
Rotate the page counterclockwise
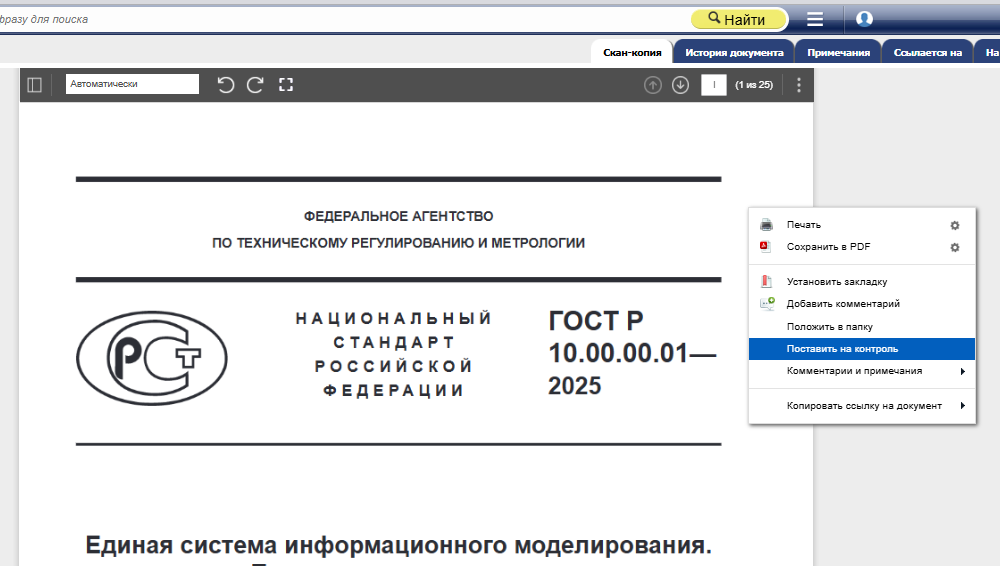coord(226,85)
